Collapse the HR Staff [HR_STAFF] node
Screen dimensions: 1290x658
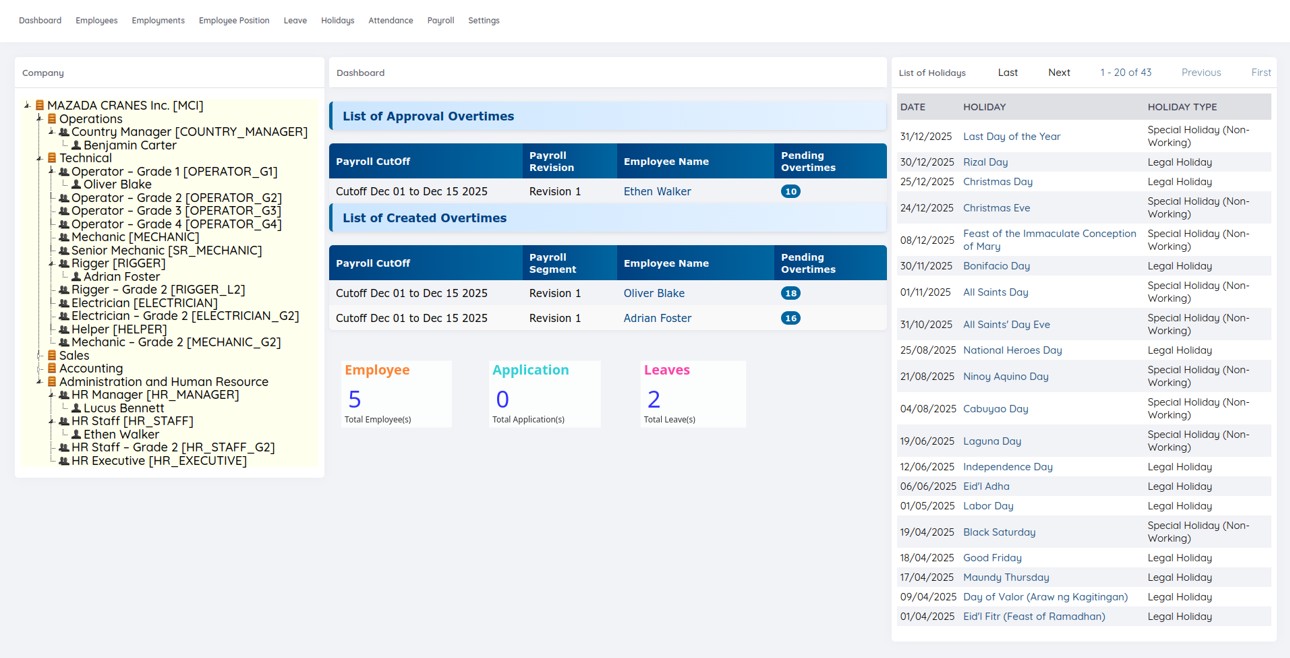coord(51,422)
